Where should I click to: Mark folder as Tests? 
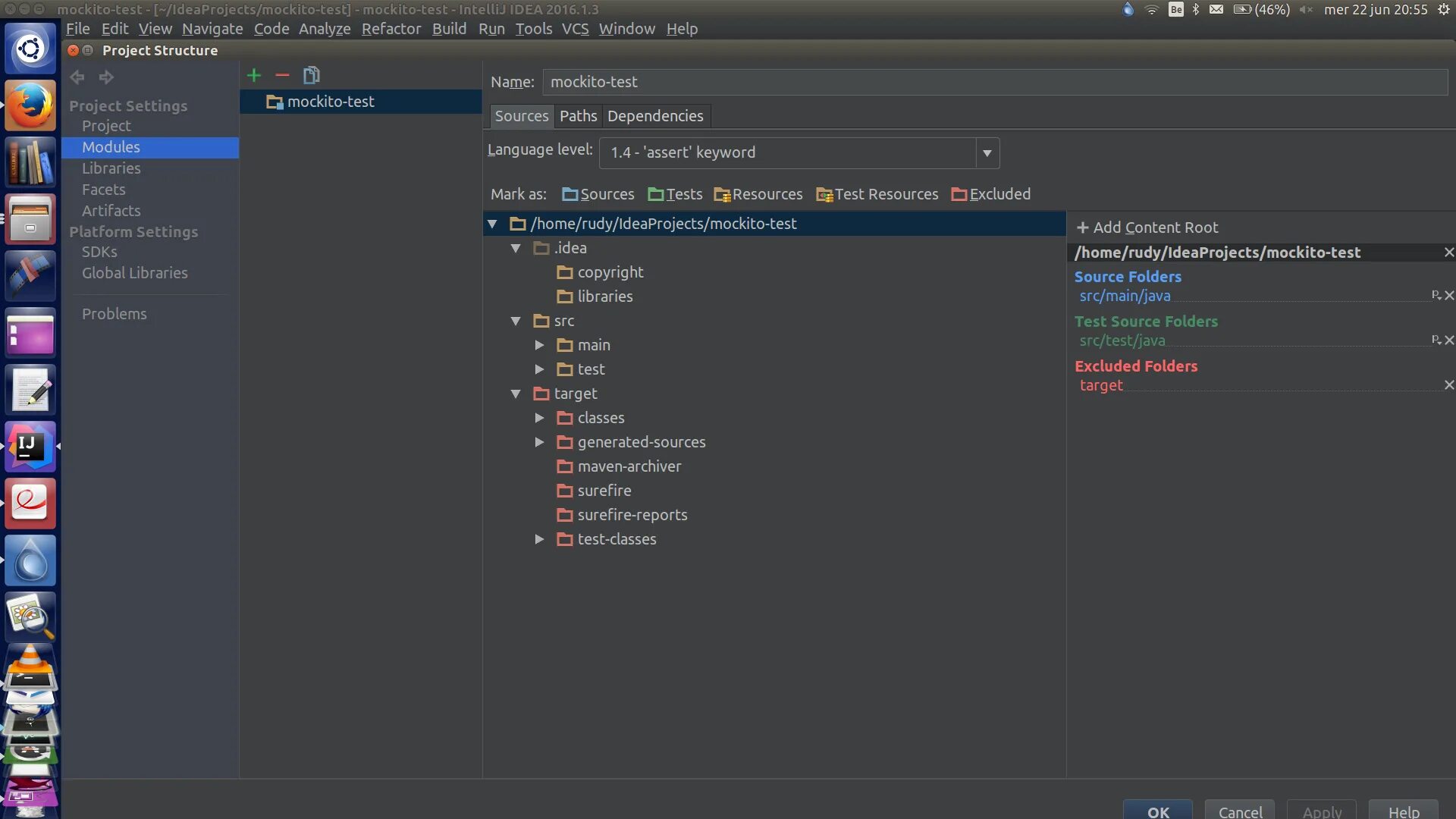click(x=675, y=194)
